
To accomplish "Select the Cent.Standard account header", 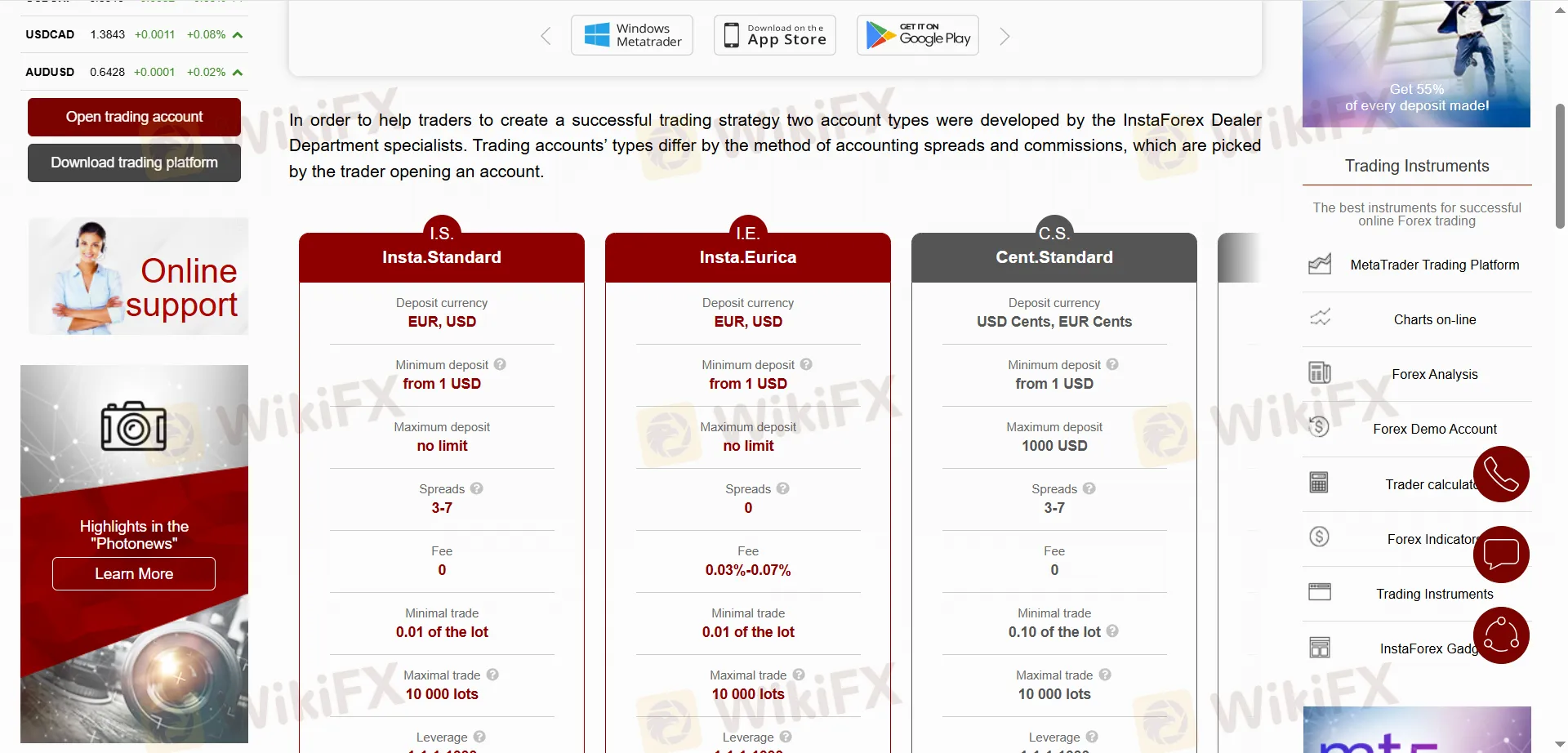I will pos(1054,258).
